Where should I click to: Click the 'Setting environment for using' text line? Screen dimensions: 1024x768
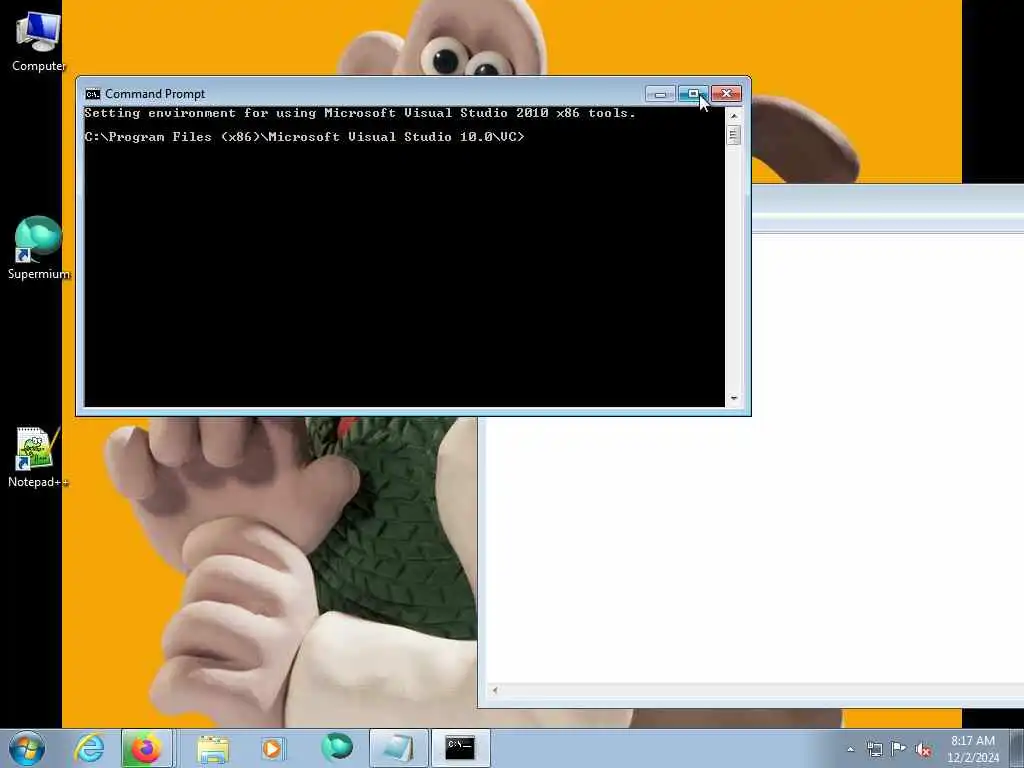coord(360,113)
